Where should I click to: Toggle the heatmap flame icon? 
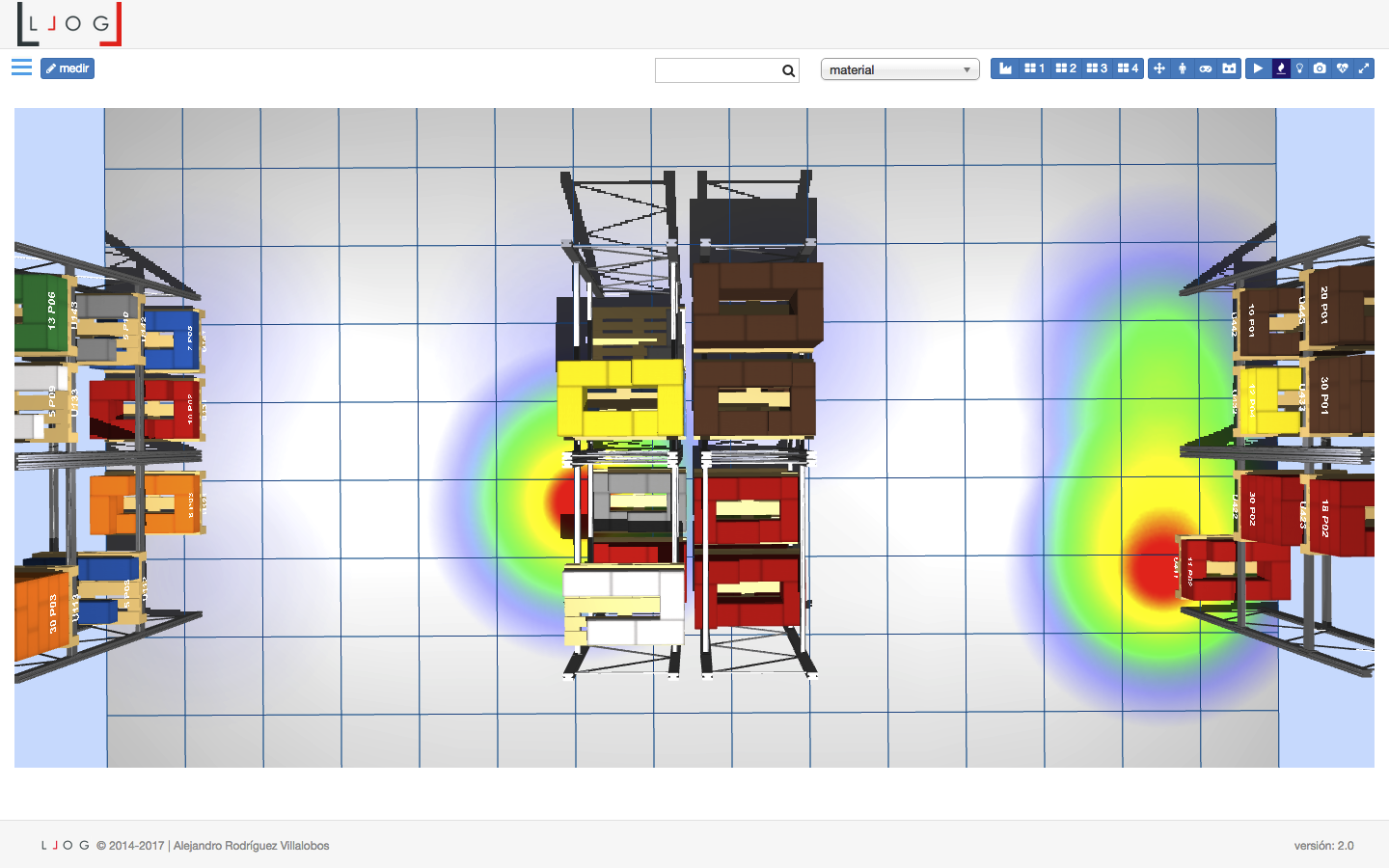point(1281,68)
